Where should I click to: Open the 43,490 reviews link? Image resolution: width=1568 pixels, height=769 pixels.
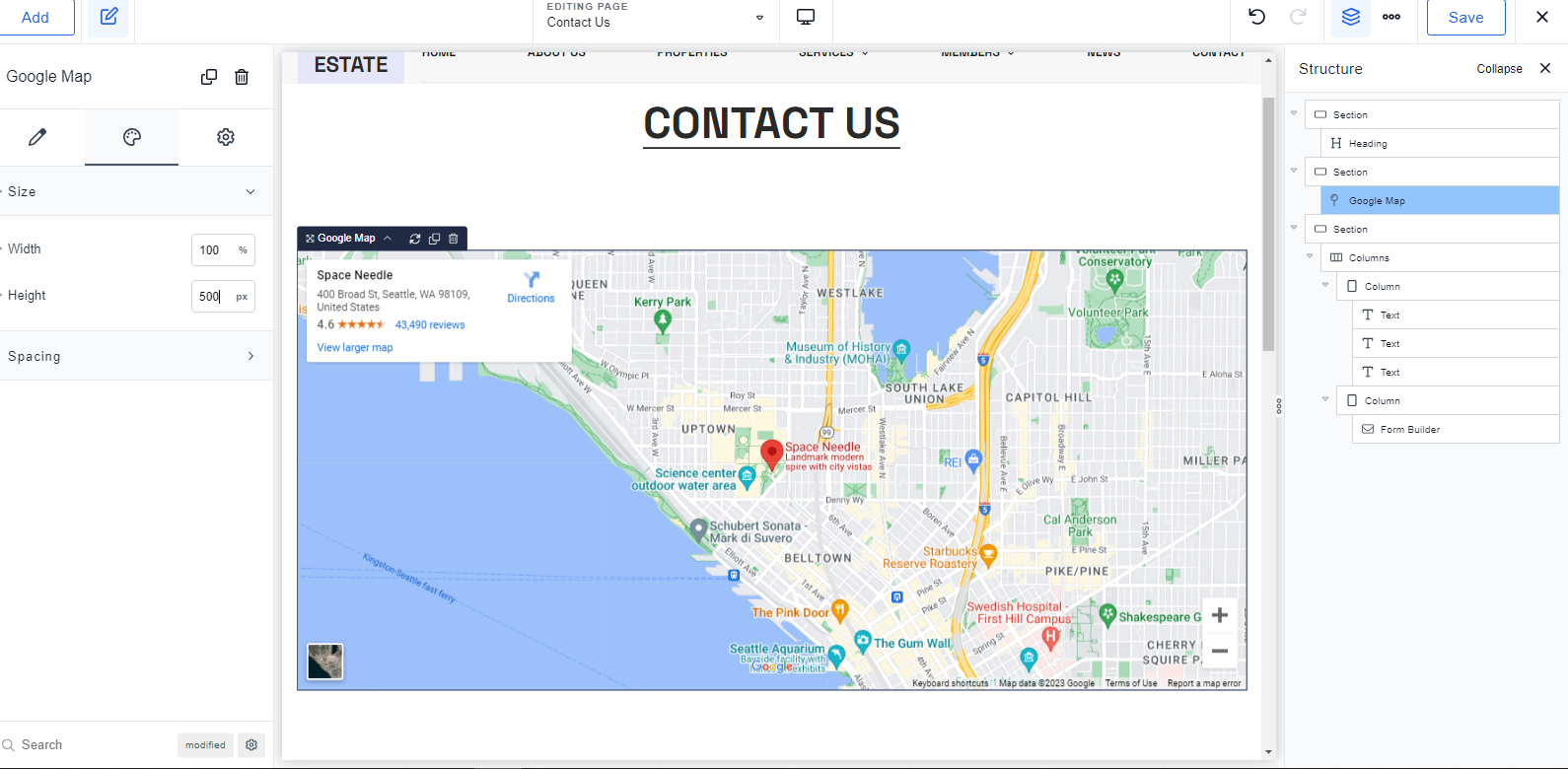pyautogui.click(x=430, y=324)
